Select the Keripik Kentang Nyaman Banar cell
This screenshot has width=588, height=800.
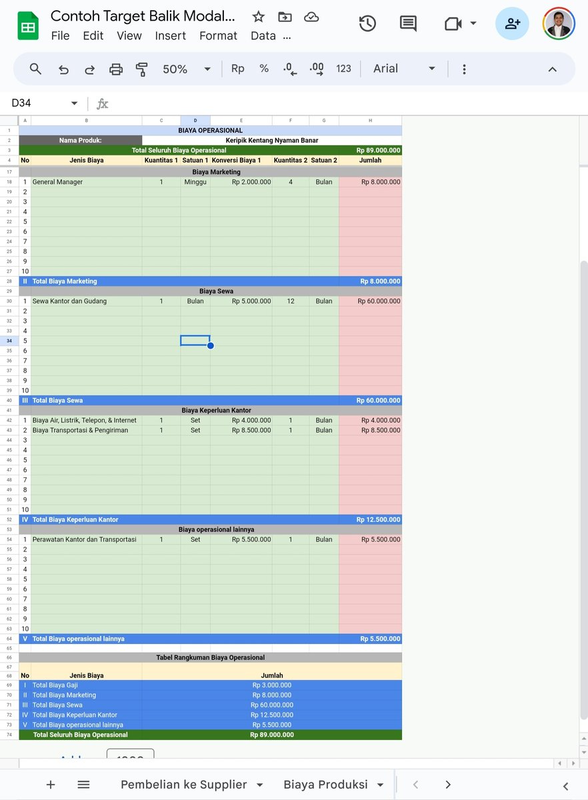(x=272, y=140)
